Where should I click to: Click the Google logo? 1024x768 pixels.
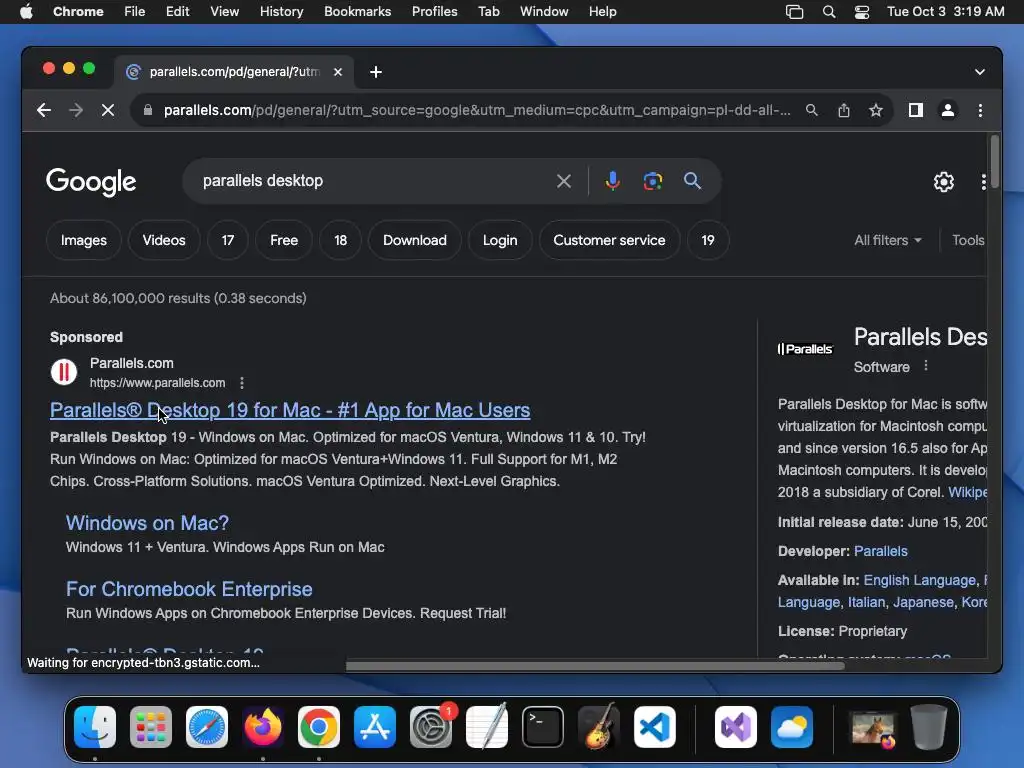coord(91,182)
